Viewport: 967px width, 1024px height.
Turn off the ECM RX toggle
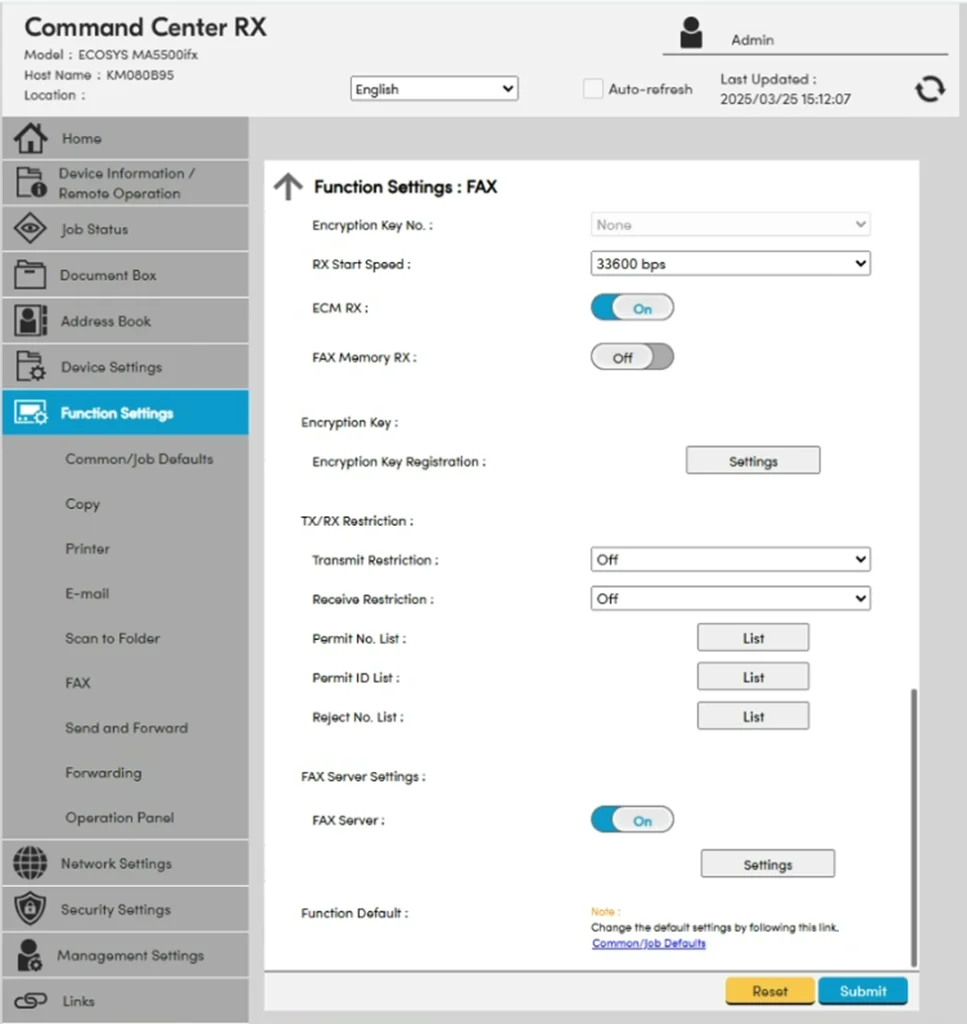tap(632, 308)
